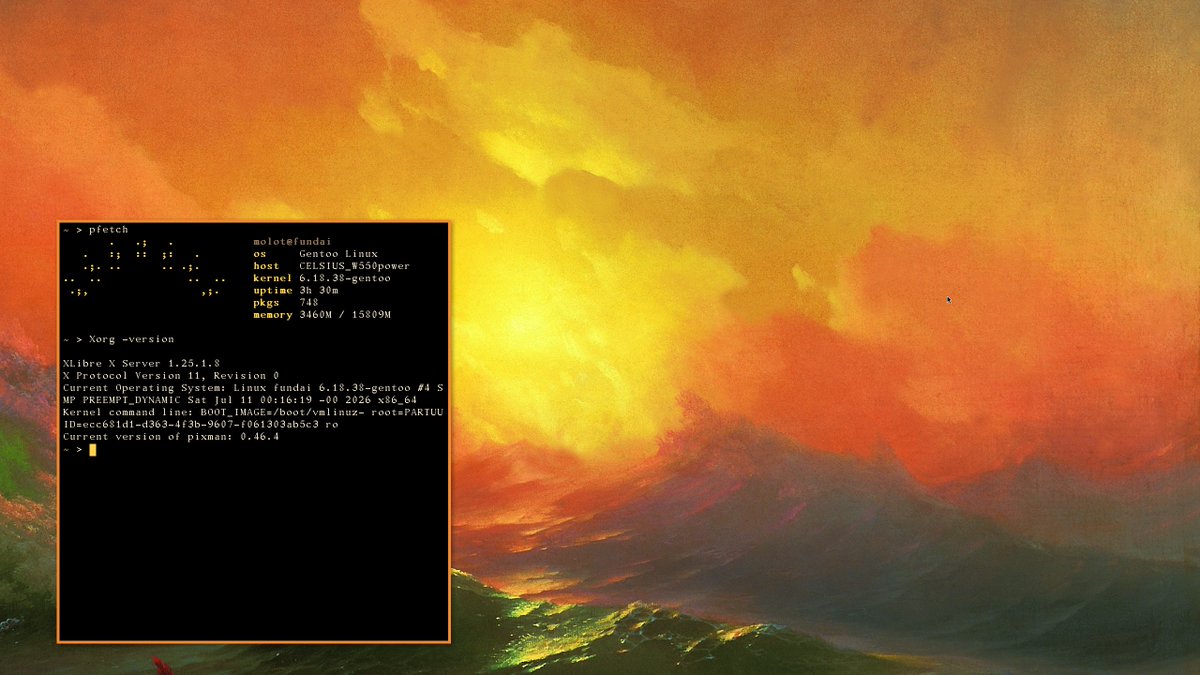Click the yellow cursor block at the prompt
Screen dimensions: 1200x675
tap(92, 449)
